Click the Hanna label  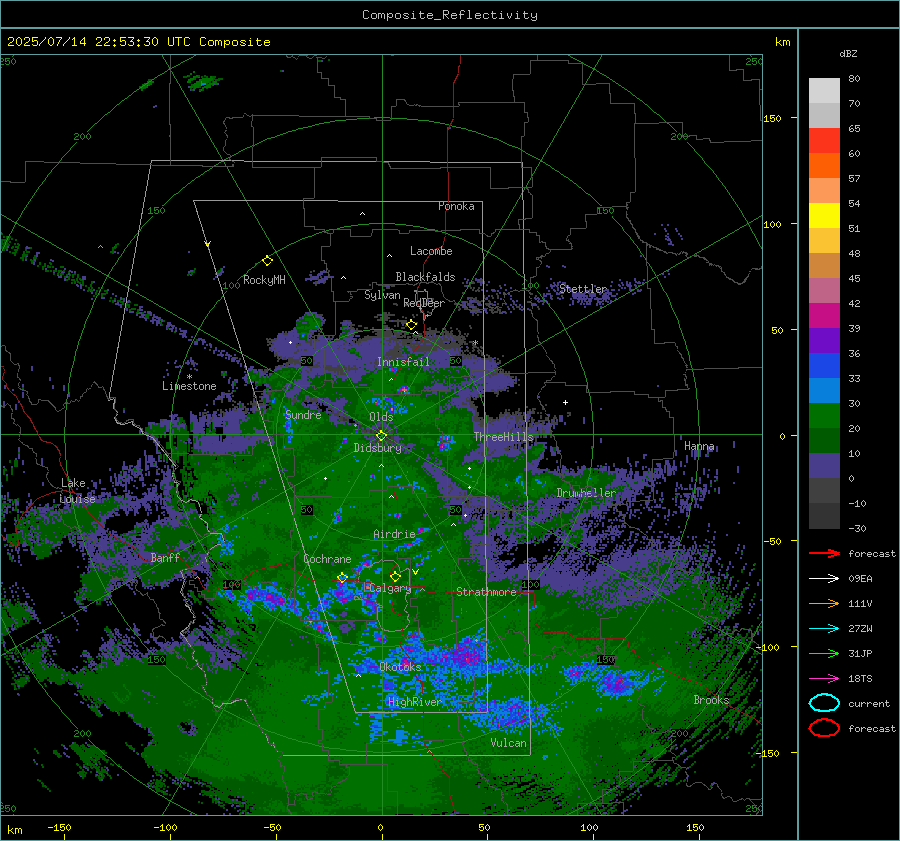[699, 446]
